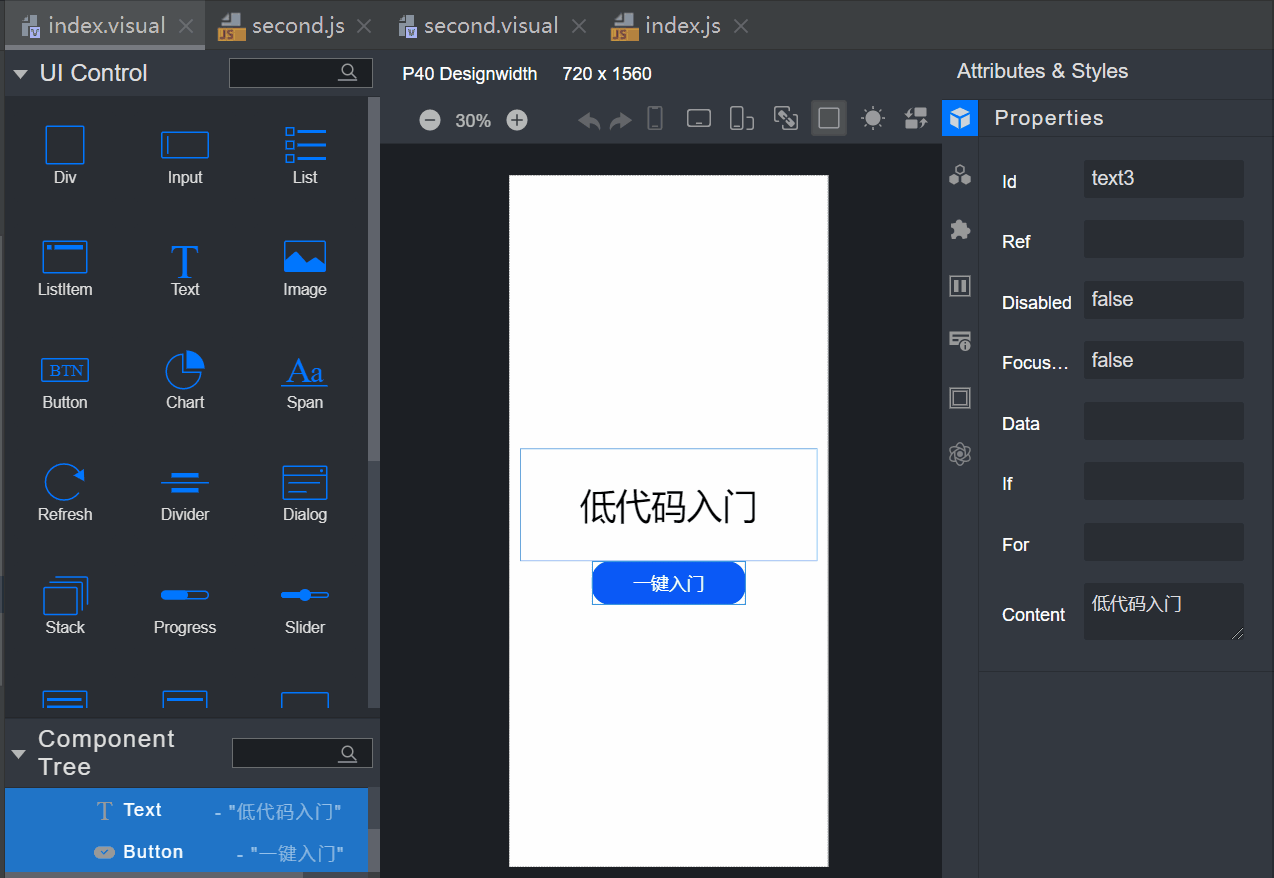Image resolution: width=1274 pixels, height=878 pixels.
Task: Edit the Content text area 低代码入门
Action: coord(1164,612)
